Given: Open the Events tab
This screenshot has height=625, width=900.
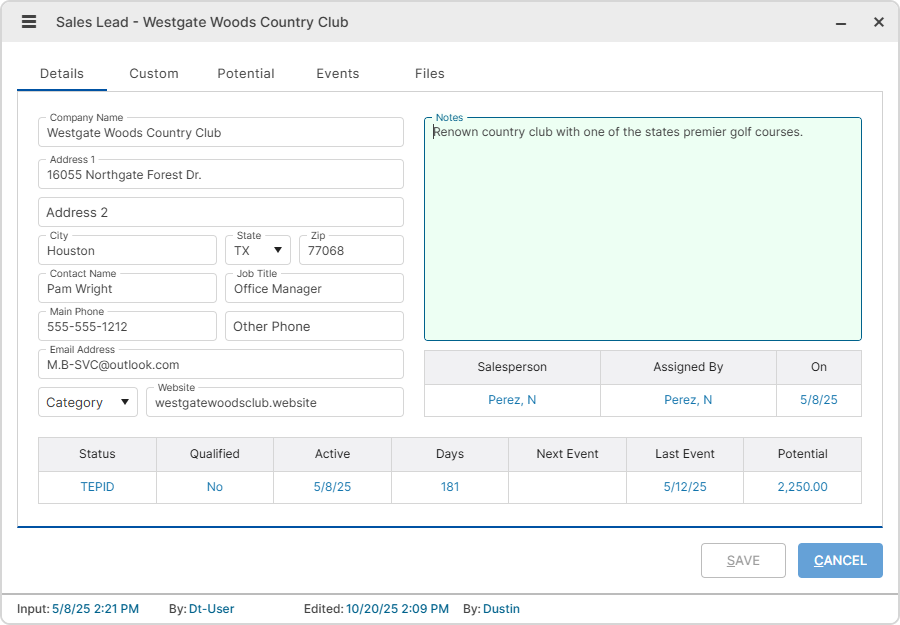Looking at the screenshot, I should tap(338, 73).
